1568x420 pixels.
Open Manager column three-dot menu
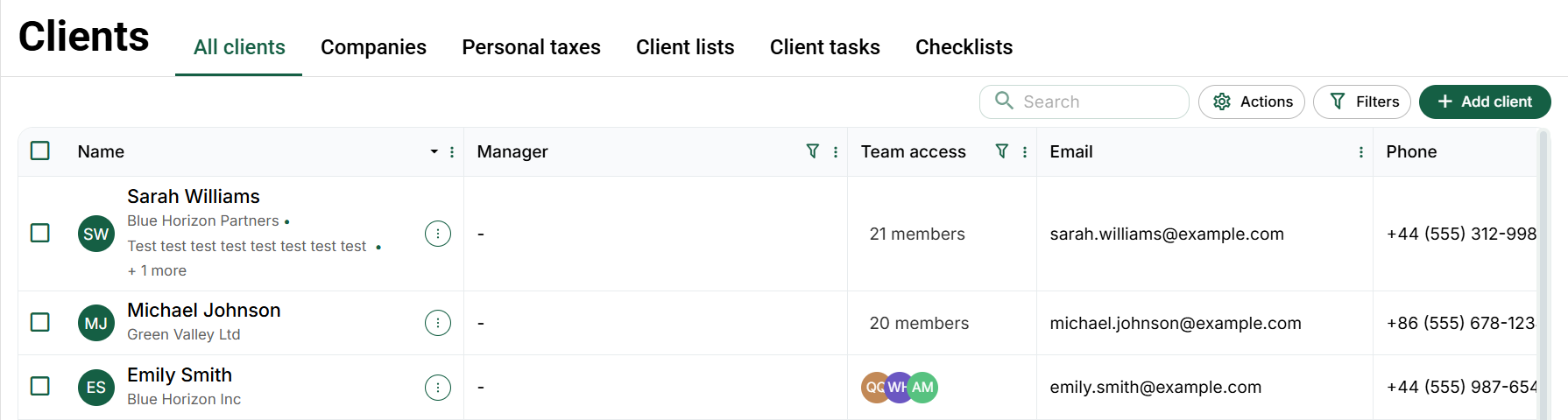point(836,151)
